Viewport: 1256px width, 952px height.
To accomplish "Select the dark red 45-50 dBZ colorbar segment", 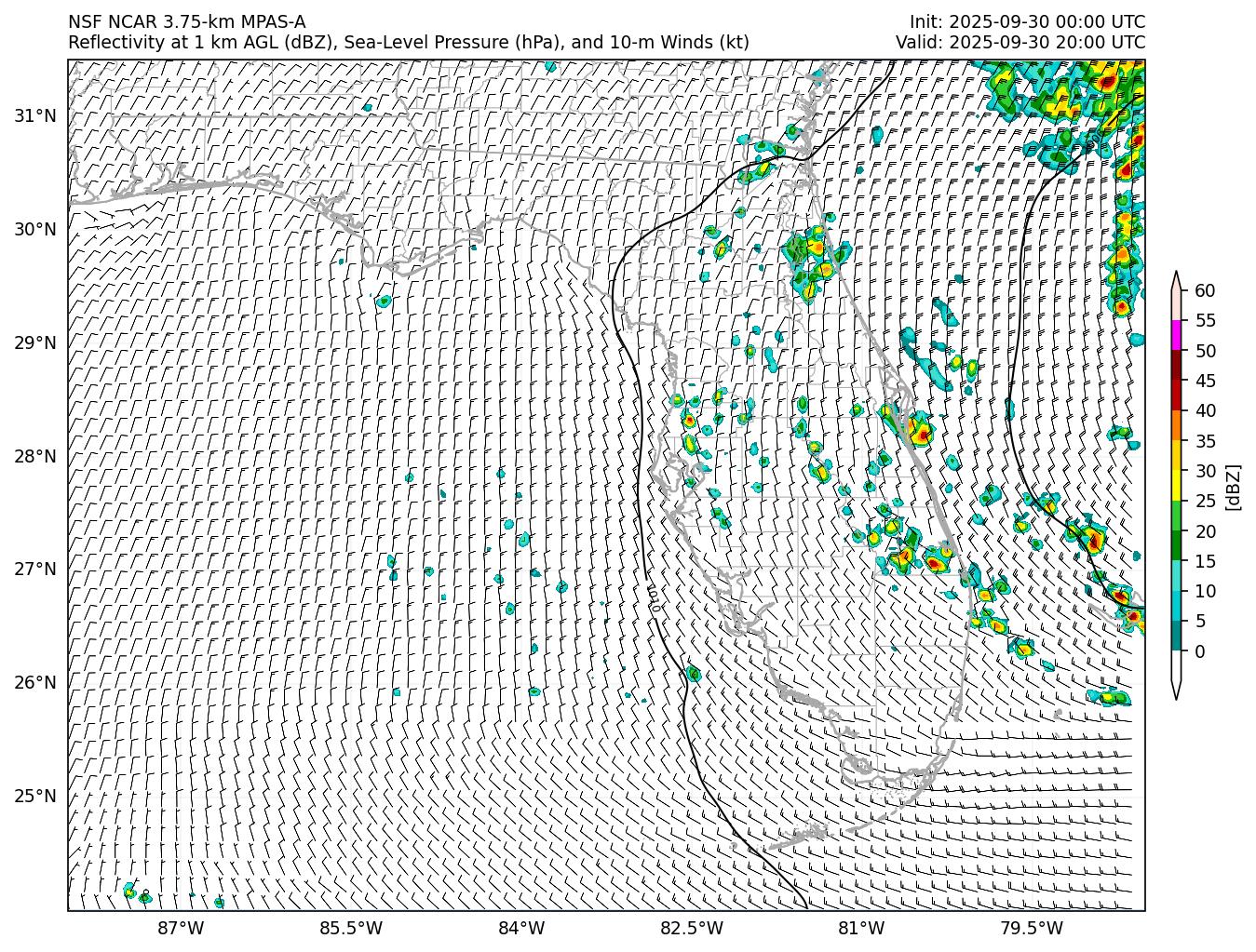I will tap(1176, 365).
